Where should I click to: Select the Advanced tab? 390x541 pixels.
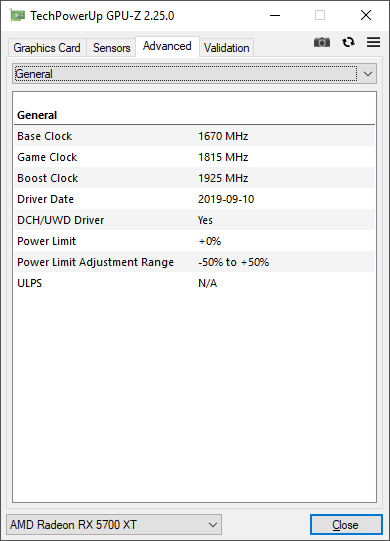point(167,46)
